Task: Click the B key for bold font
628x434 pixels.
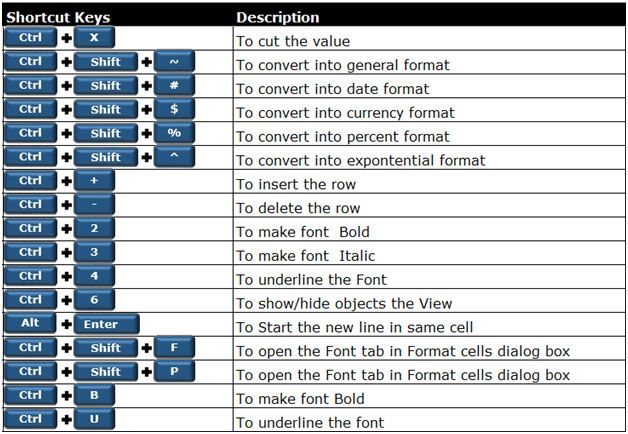Action: tap(94, 395)
